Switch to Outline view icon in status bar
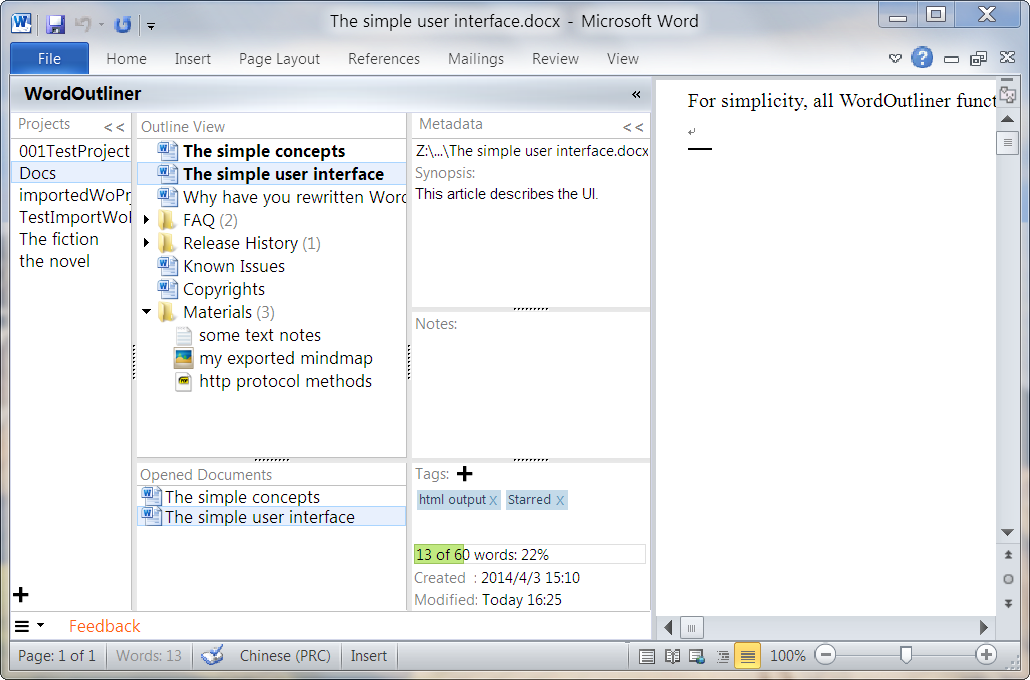This screenshot has width=1030, height=680. pos(723,656)
